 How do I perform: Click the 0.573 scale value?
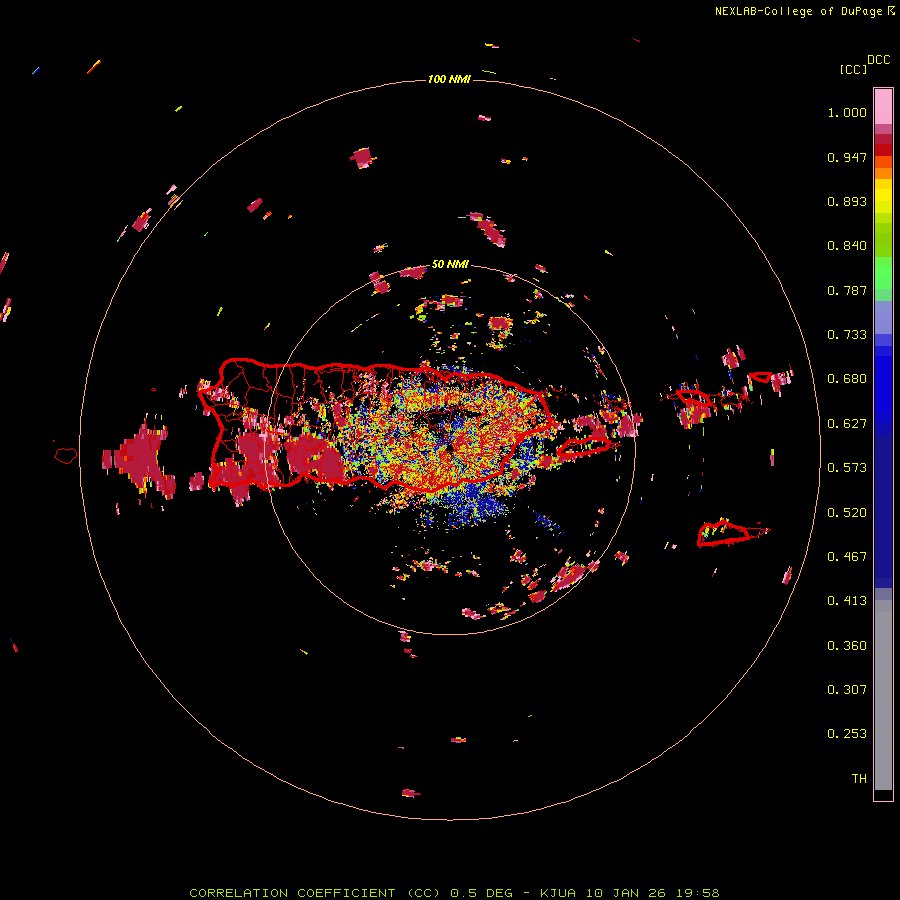(x=847, y=468)
